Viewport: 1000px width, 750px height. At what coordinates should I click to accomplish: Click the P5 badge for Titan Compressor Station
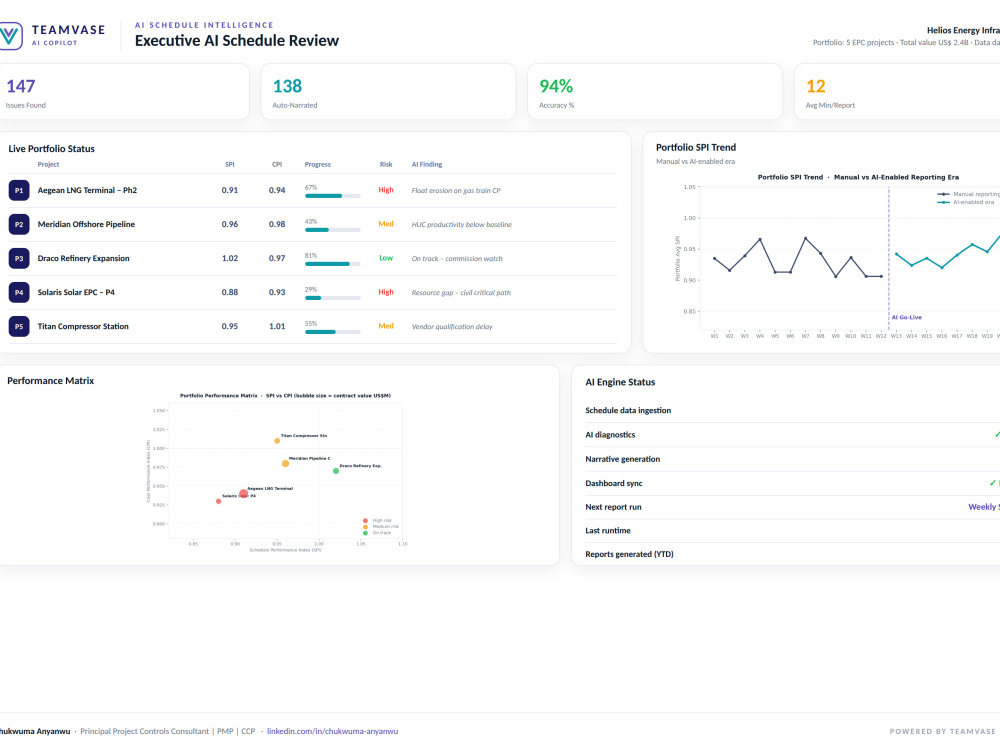[19, 327]
